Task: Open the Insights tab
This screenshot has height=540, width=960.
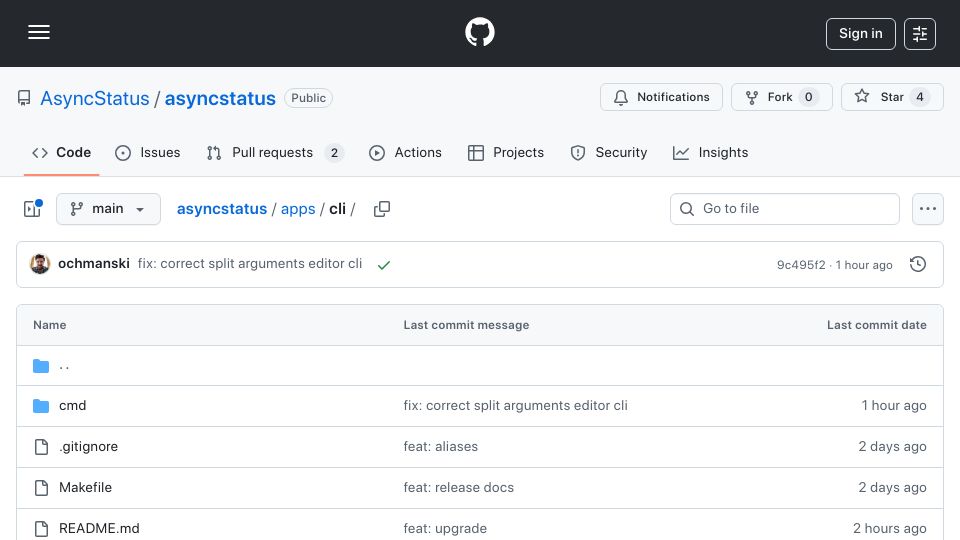Action: click(x=710, y=152)
